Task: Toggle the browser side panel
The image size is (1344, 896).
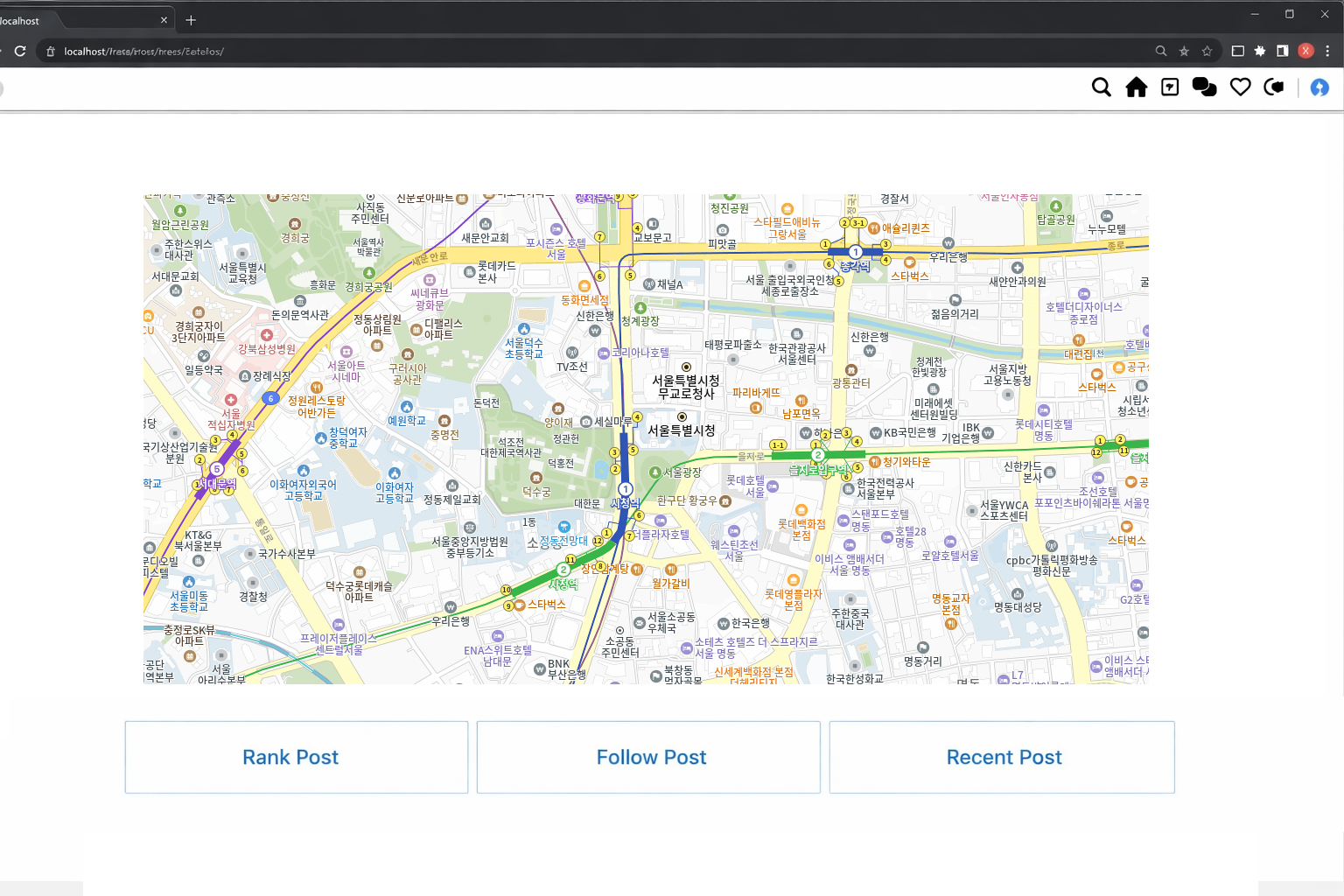Action: click(x=1283, y=51)
